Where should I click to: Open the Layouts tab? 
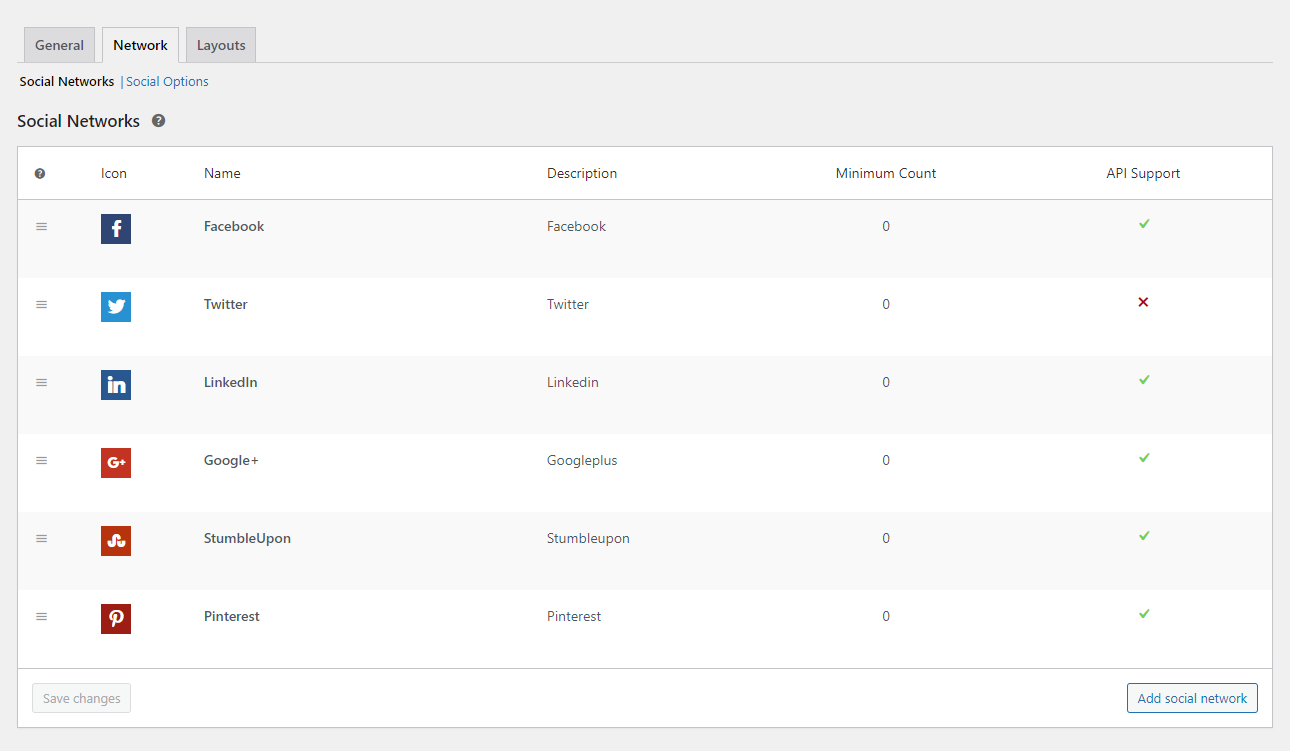click(x=221, y=45)
